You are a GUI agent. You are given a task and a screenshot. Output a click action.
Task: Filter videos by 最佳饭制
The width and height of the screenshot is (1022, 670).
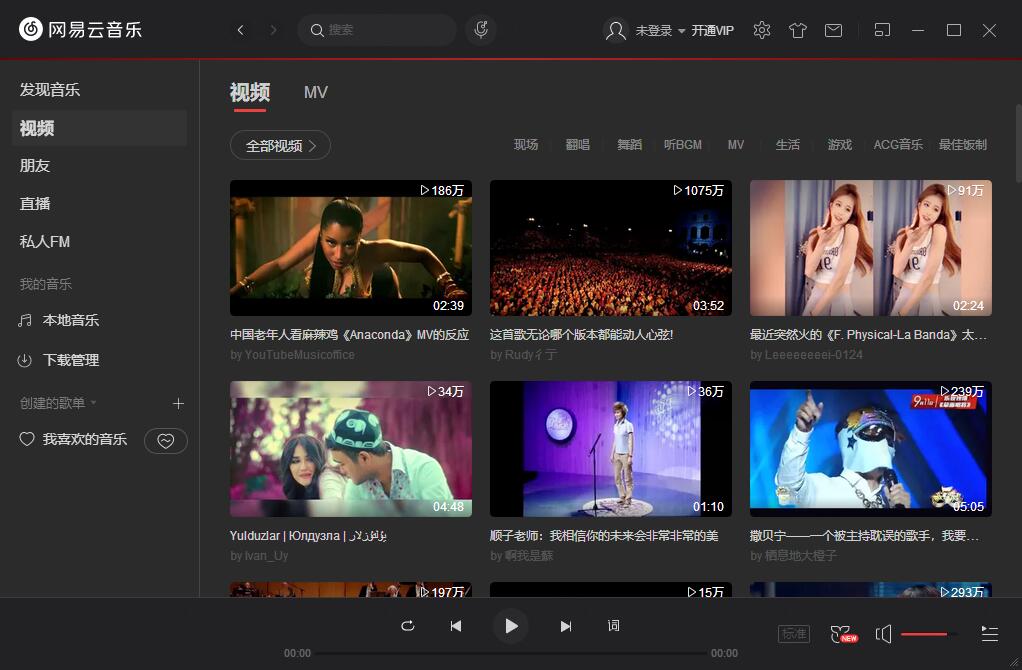click(962, 145)
